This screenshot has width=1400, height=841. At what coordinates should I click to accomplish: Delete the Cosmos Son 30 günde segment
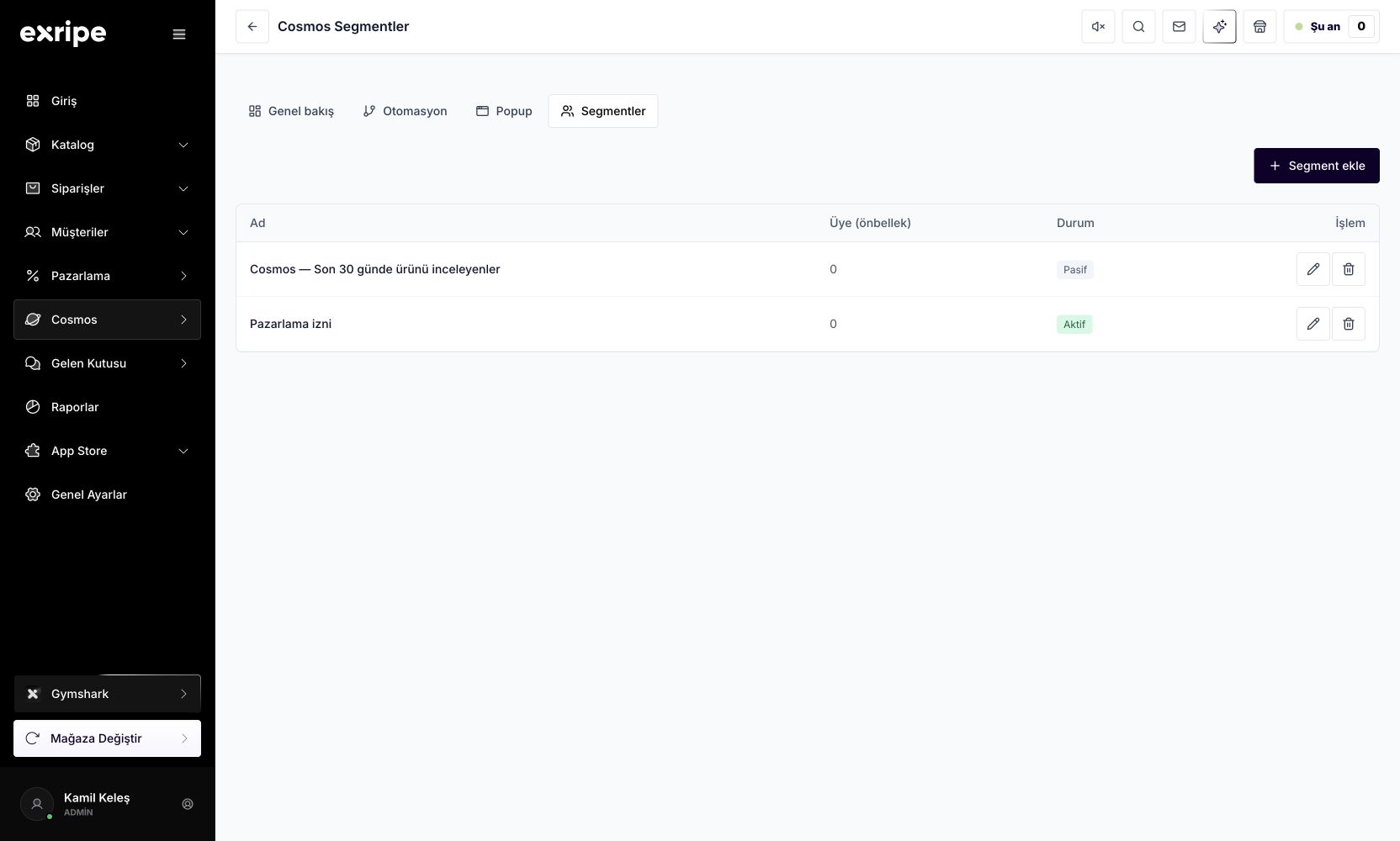[x=1348, y=269]
